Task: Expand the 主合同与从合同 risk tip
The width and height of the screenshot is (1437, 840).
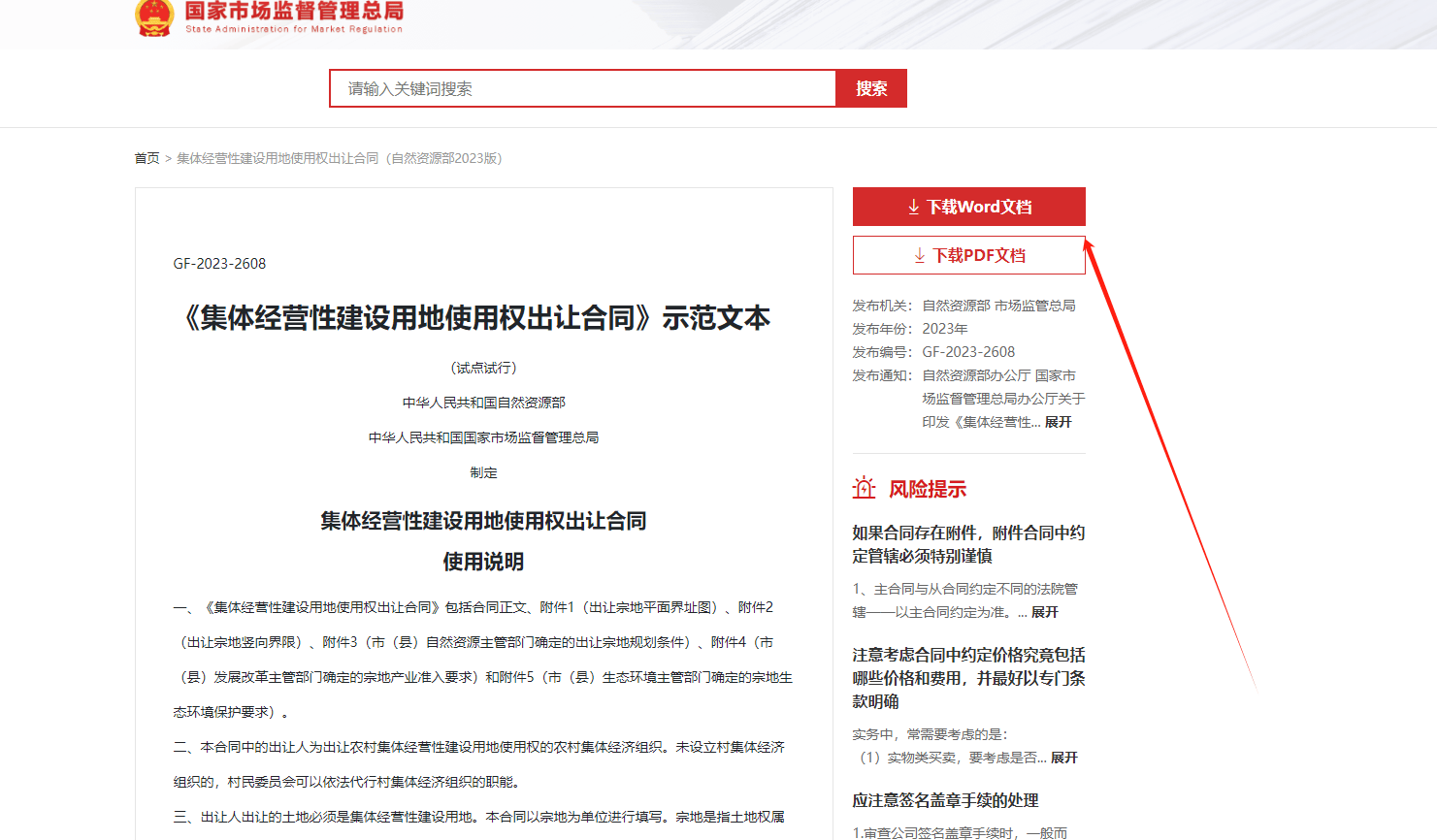Action: [1044, 612]
